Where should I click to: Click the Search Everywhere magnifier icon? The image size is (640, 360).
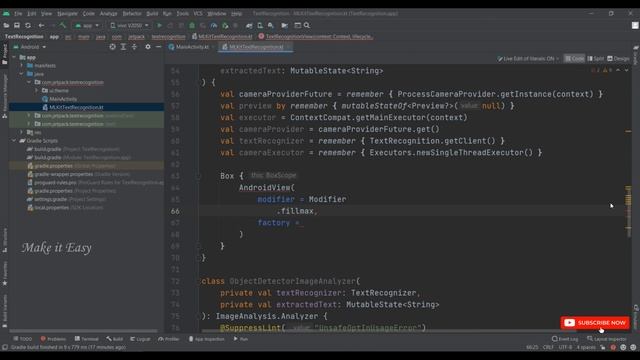pyautogui.click(x=307, y=25)
